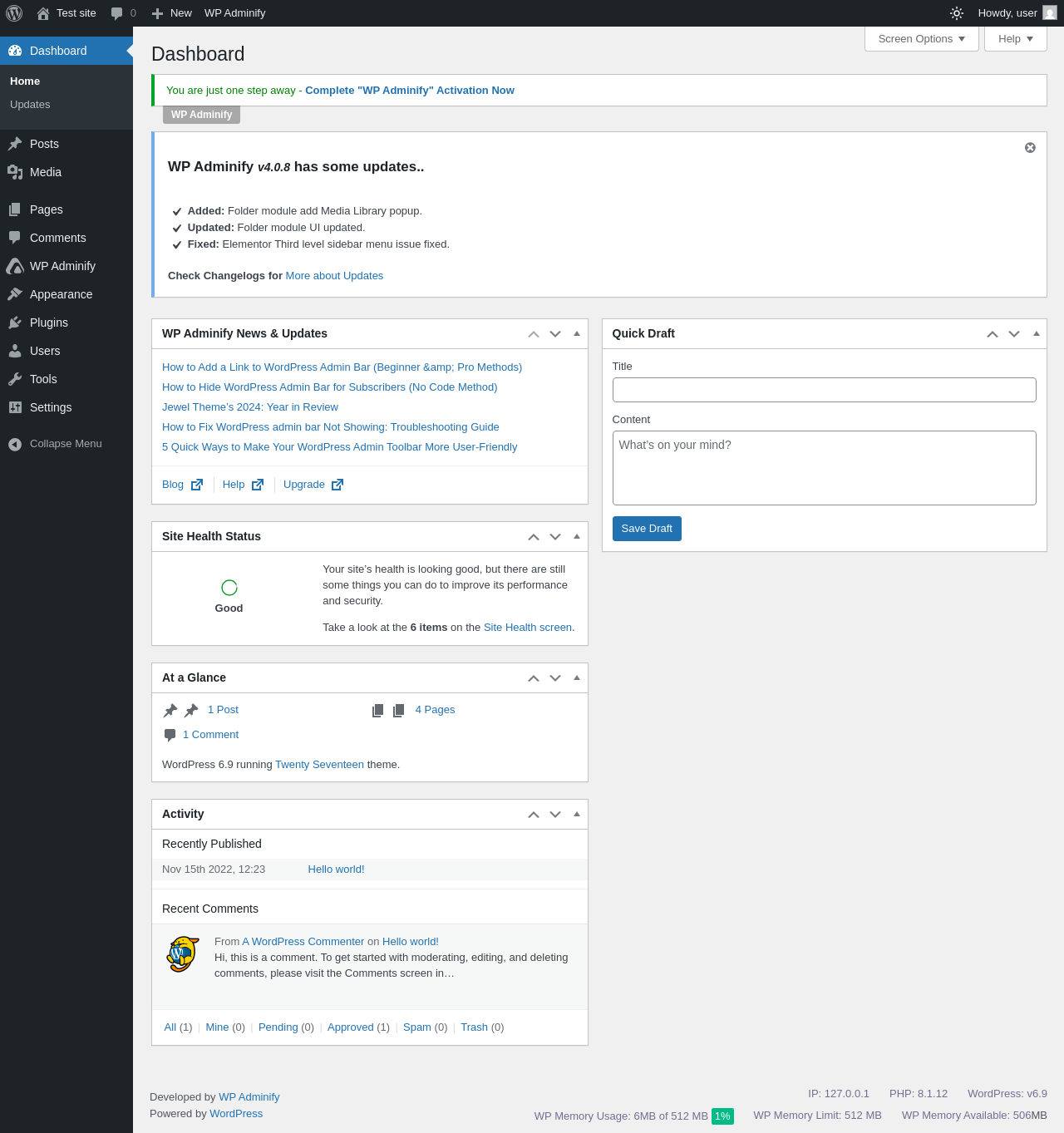Toggle the Quick Draft panel collapse arrow
1064x1133 pixels.
[x=1036, y=333]
